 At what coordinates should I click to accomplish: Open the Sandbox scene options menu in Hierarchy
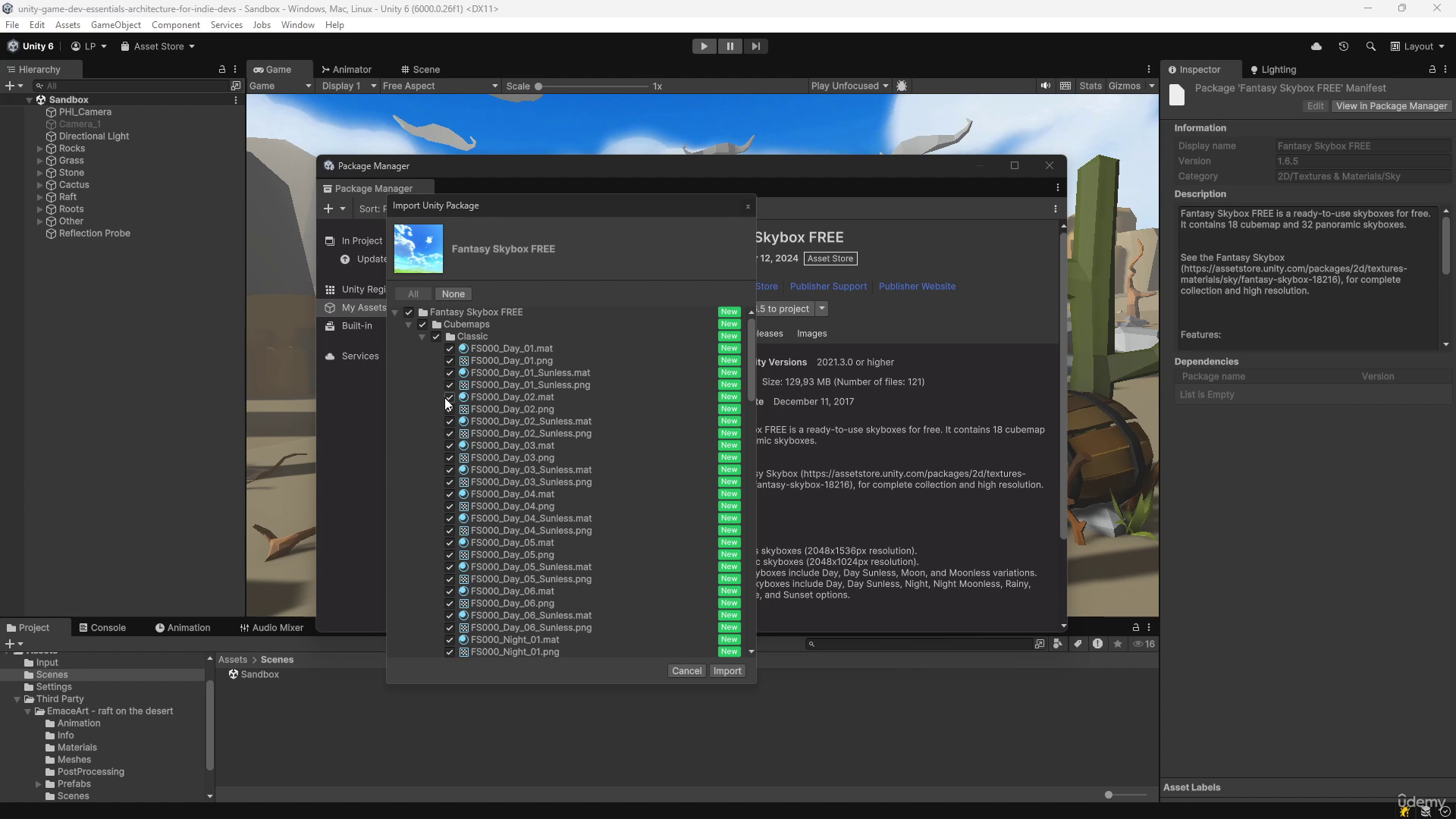236,99
